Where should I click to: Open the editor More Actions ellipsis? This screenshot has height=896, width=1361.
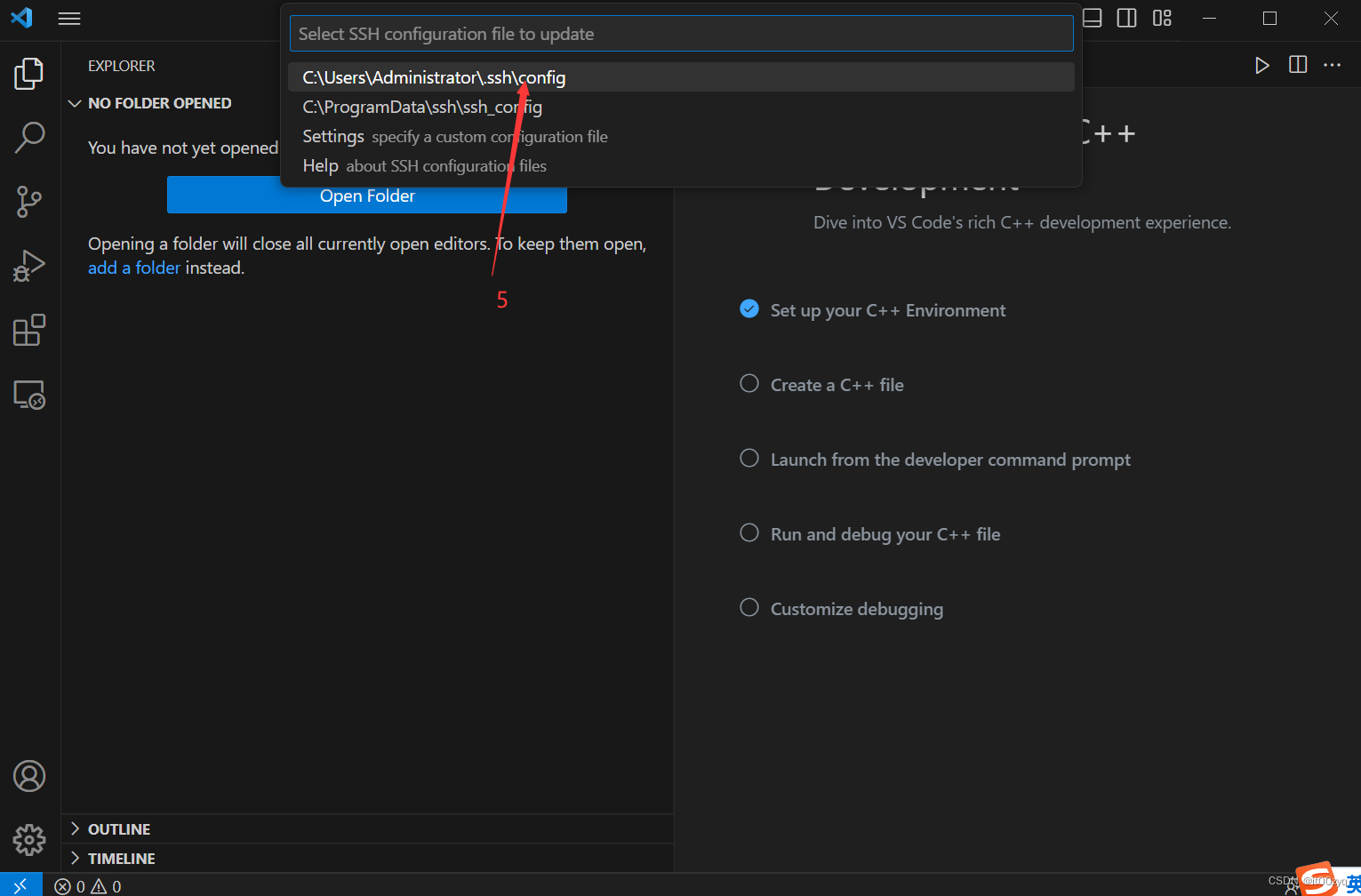tap(1332, 65)
